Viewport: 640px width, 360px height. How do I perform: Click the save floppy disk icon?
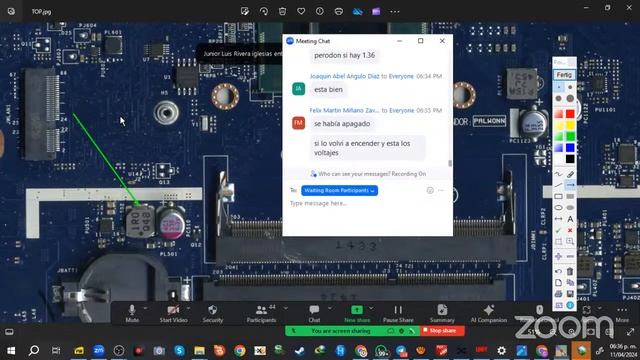(x=570, y=294)
